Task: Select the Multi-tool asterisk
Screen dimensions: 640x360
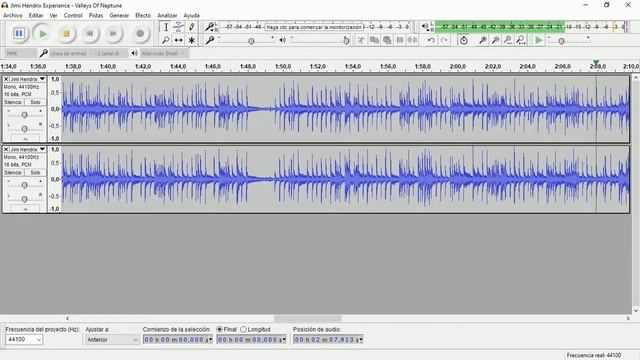Action: coord(191,40)
